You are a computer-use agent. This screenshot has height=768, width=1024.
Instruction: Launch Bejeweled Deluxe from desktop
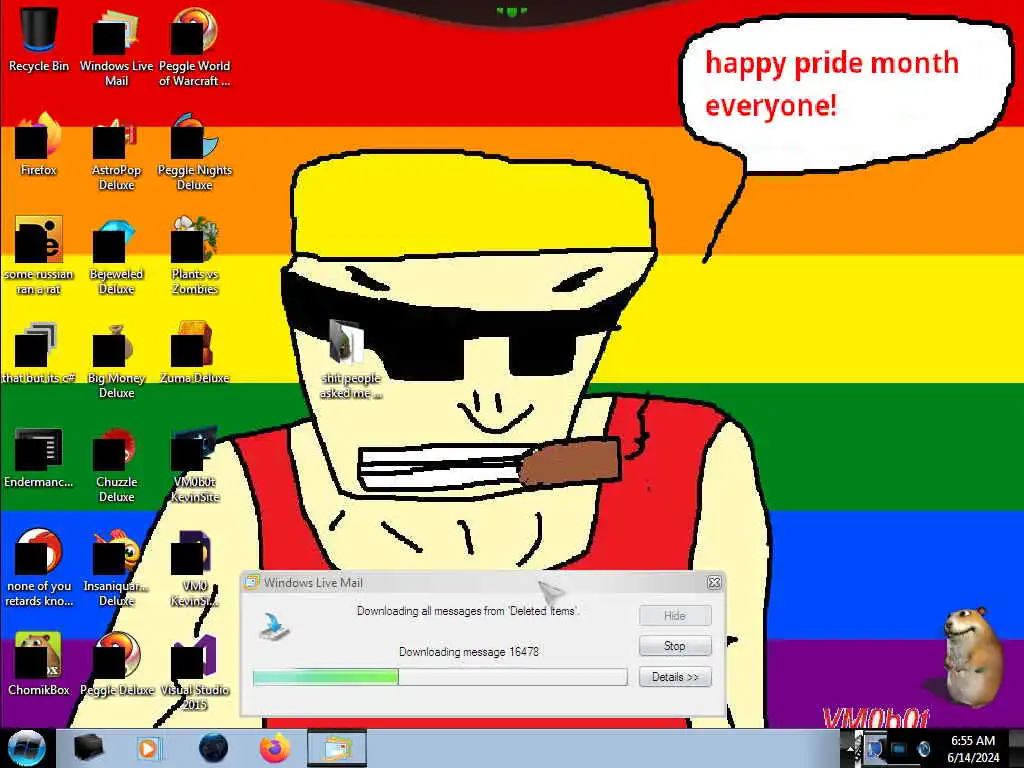(116, 255)
